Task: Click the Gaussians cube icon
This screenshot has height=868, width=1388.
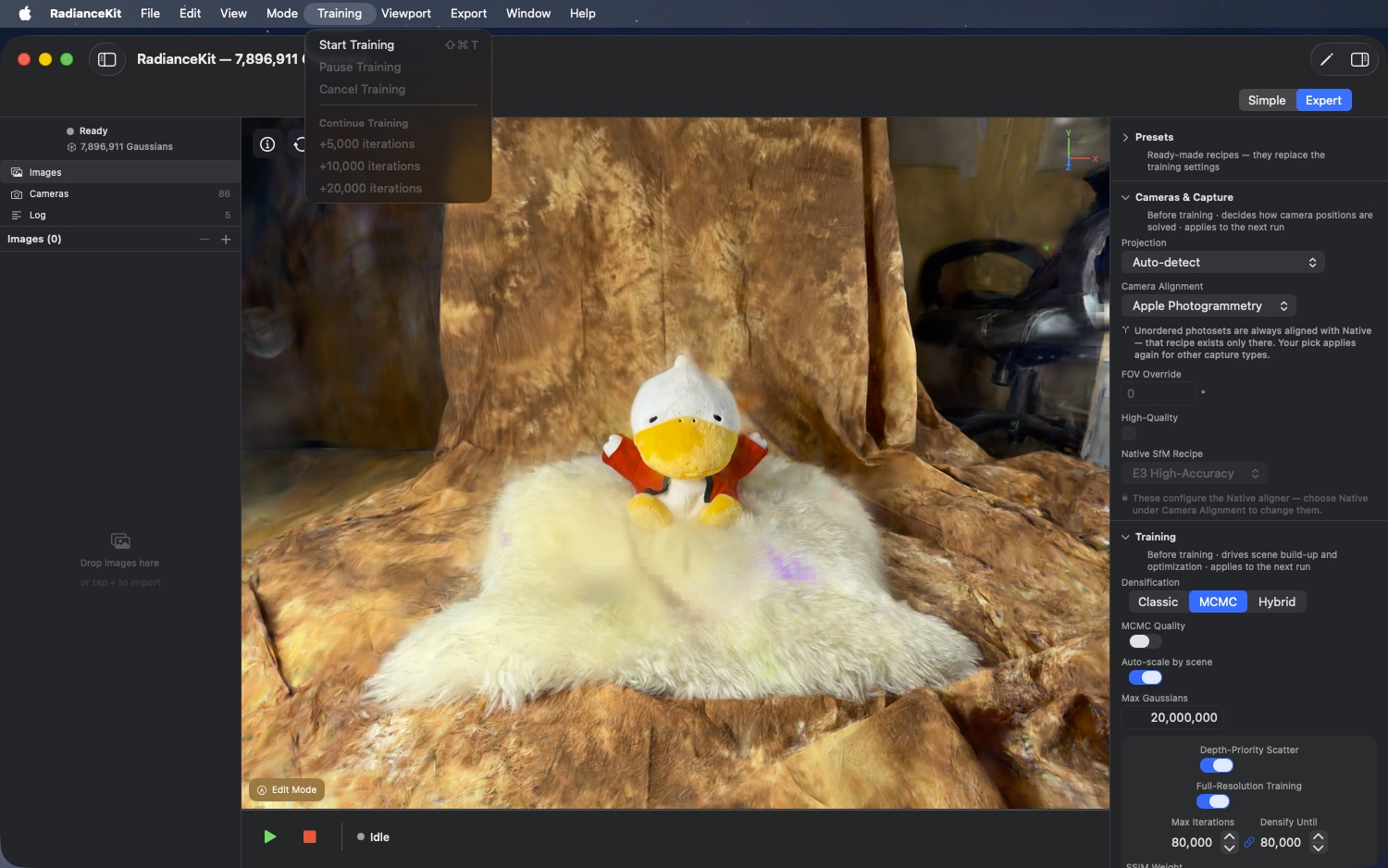Action: coord(71,147)
